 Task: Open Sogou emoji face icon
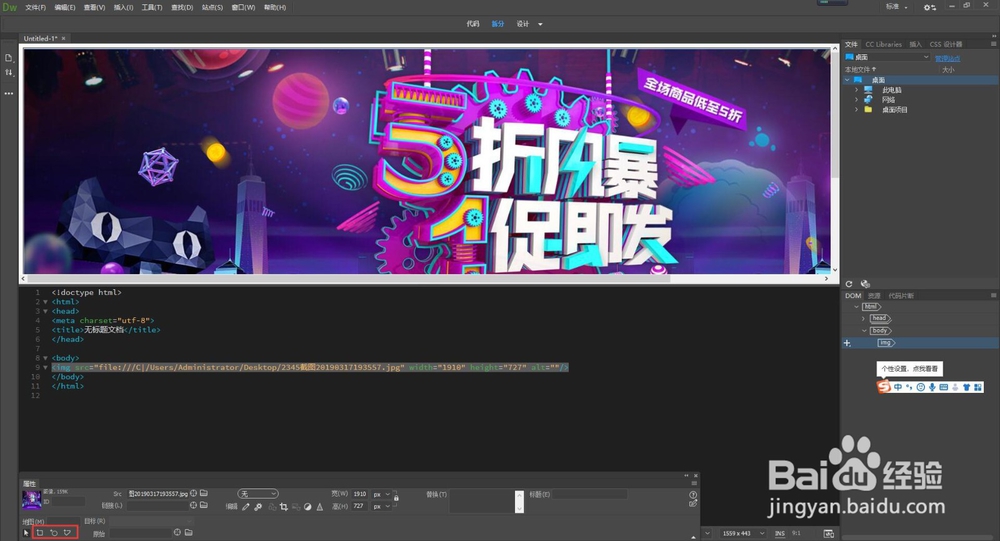tap(920, 387)
